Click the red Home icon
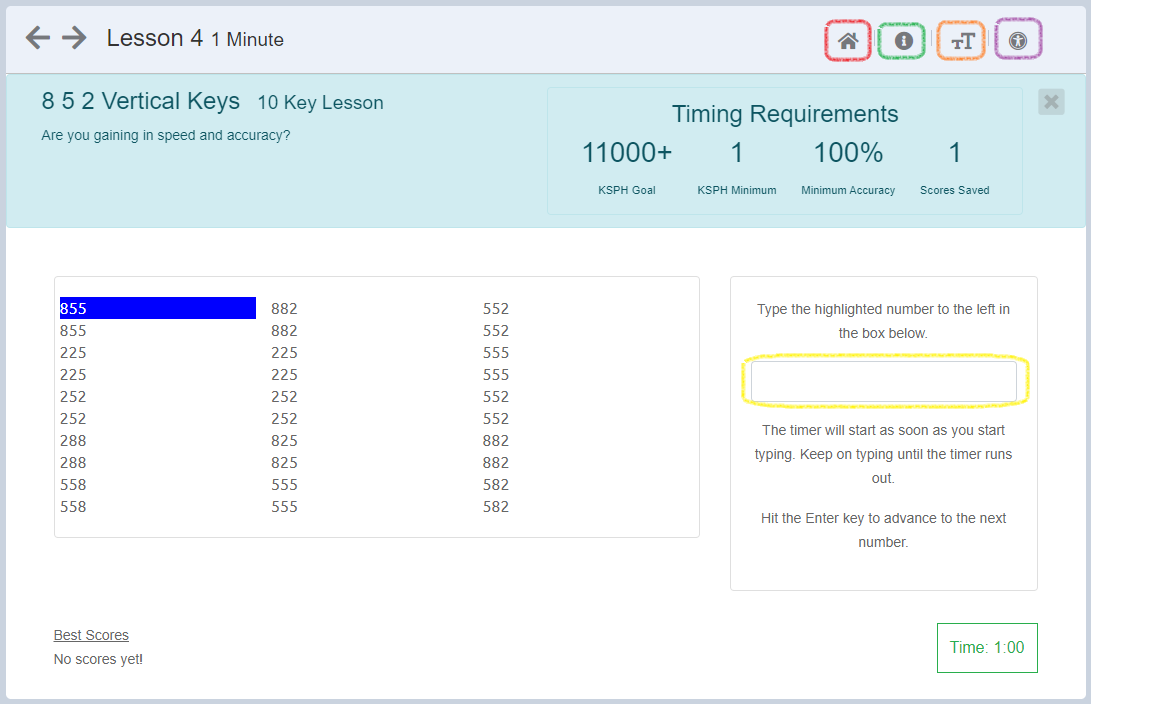Screen dimensions: 1152x704 tap(847, 40)
